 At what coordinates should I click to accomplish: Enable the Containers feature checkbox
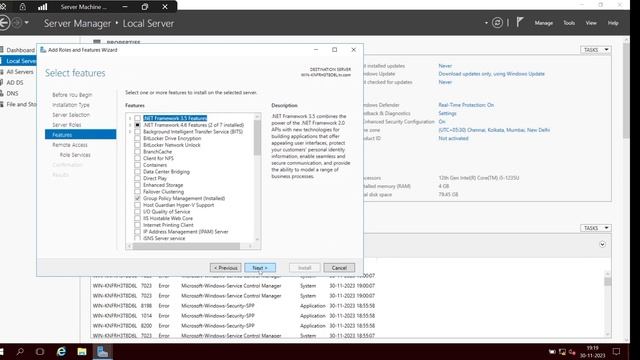point(138,165)
